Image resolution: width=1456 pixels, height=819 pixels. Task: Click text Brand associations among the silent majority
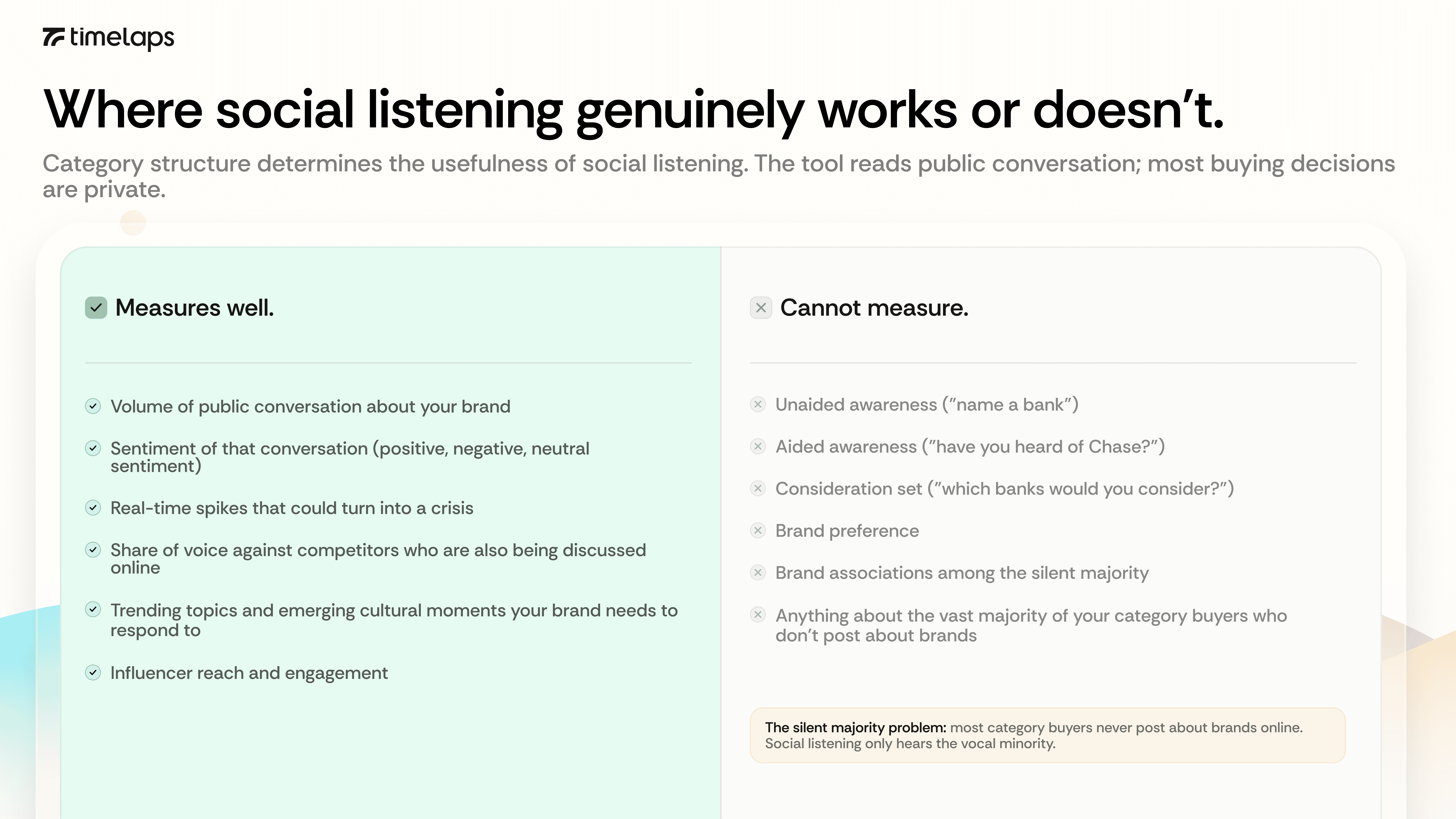962,573
